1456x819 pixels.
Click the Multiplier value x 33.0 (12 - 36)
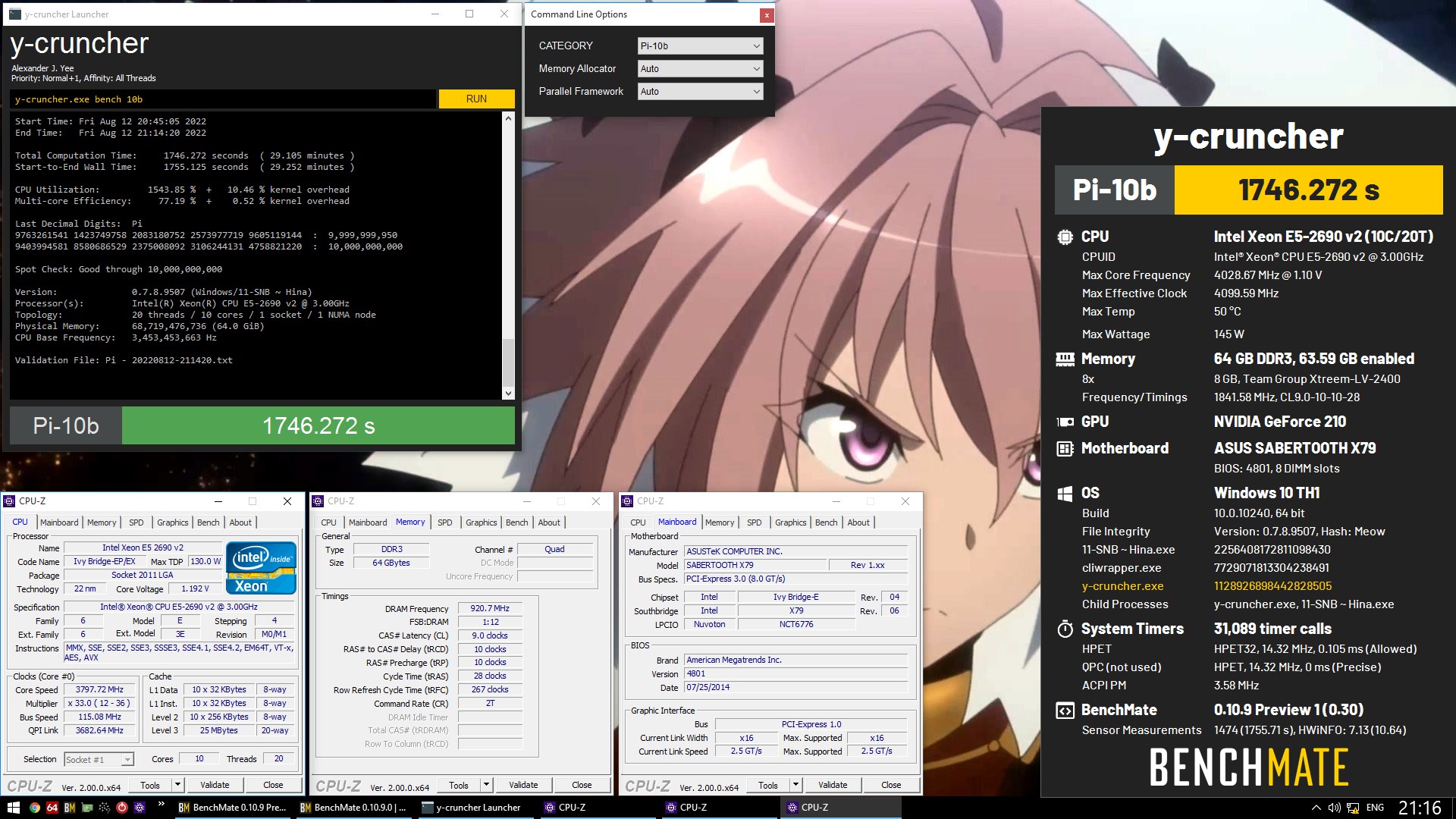(x=99, y=704)
